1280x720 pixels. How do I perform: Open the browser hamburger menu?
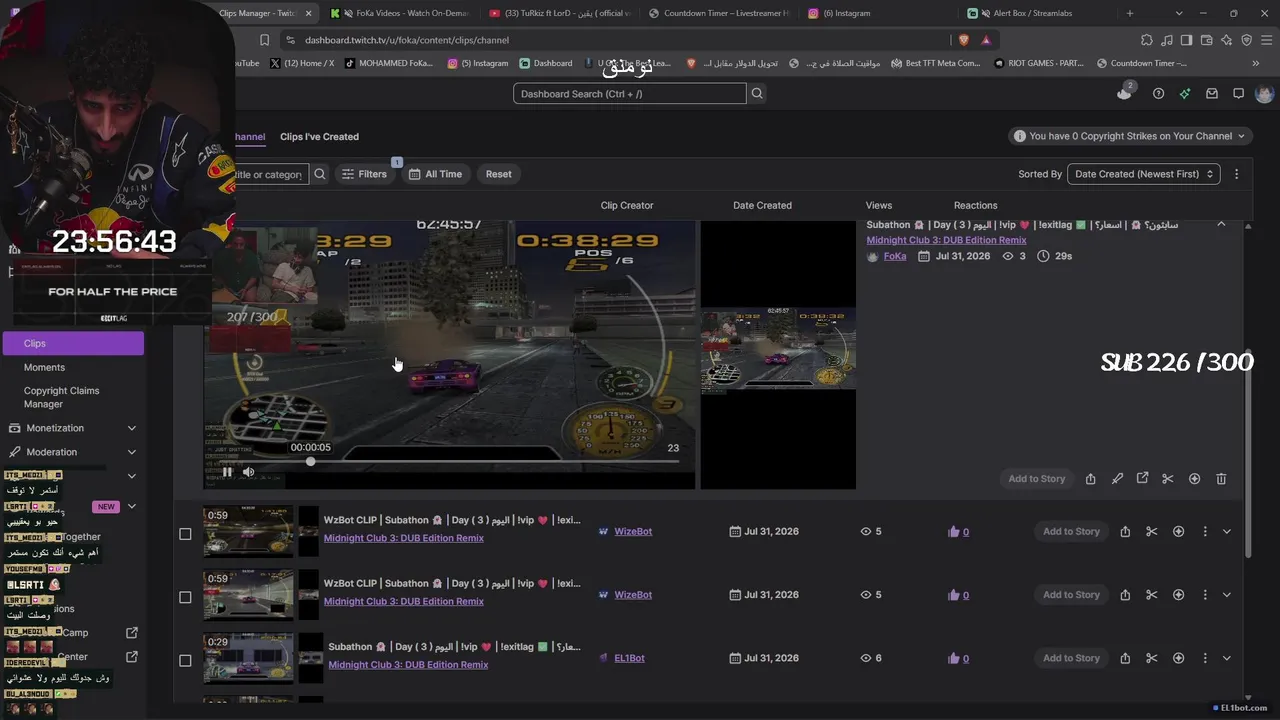click(1266, 40)
